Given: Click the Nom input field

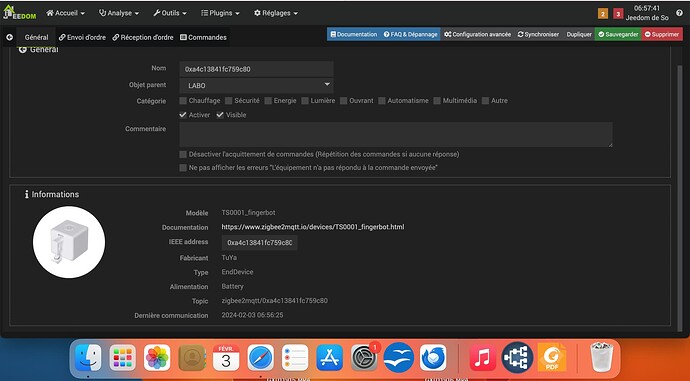Looking at the screenshot, I should coord(256,69).
